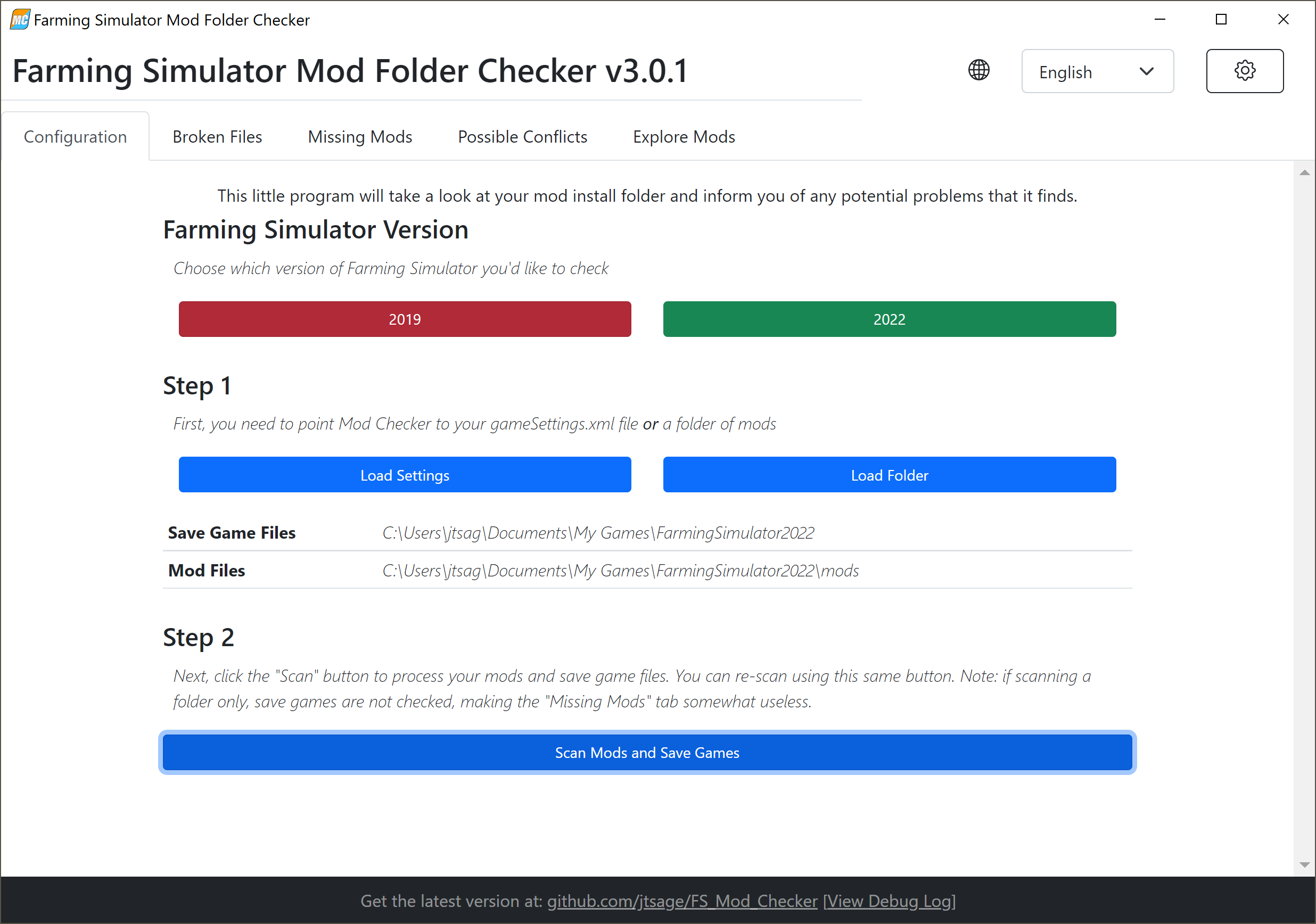This screenshot has height=924, width=1316.
Task: Click Scan Mods and Save Games
Action: 647,752
